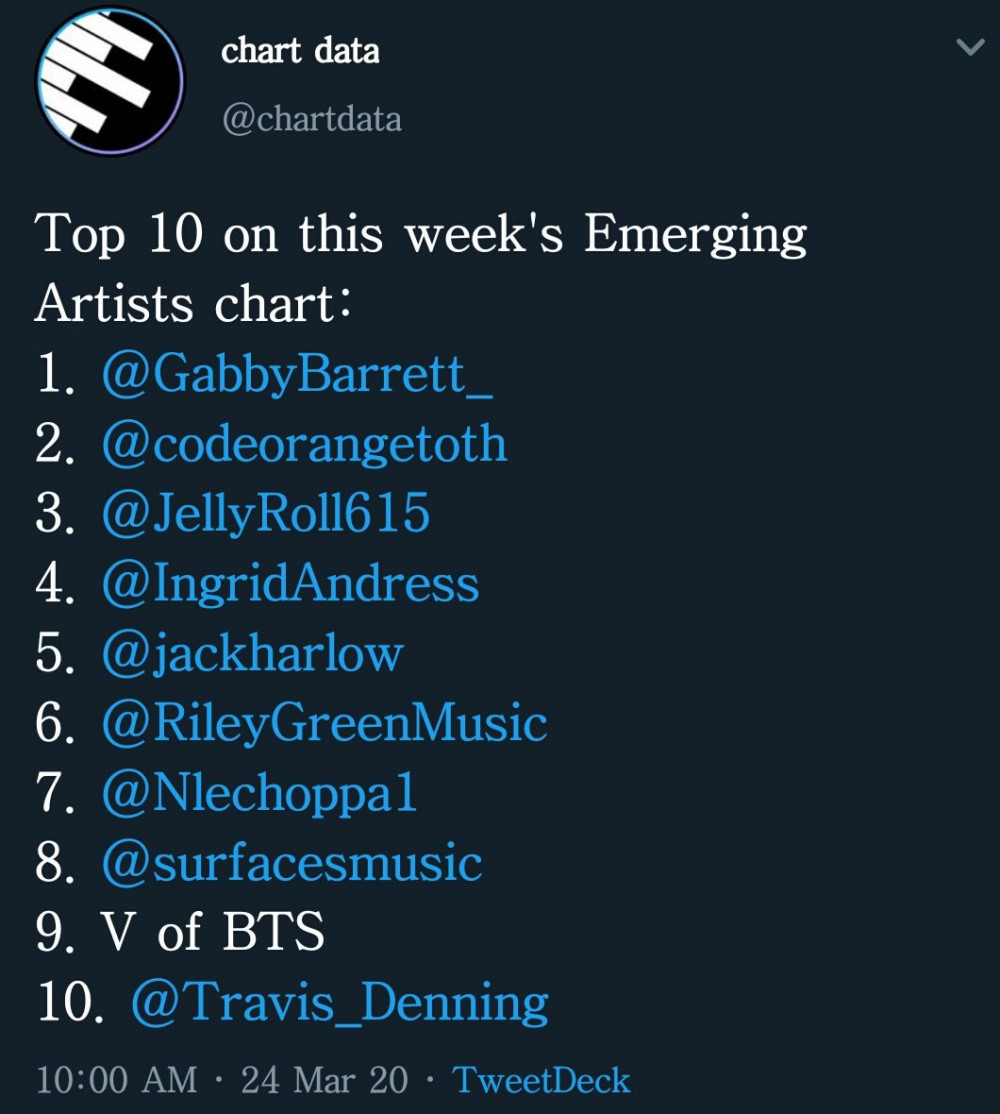The height and width of the screenshot is (1114, 1000).
Task: Select the "Artists chart:" text line
Action: click(192, 304)
